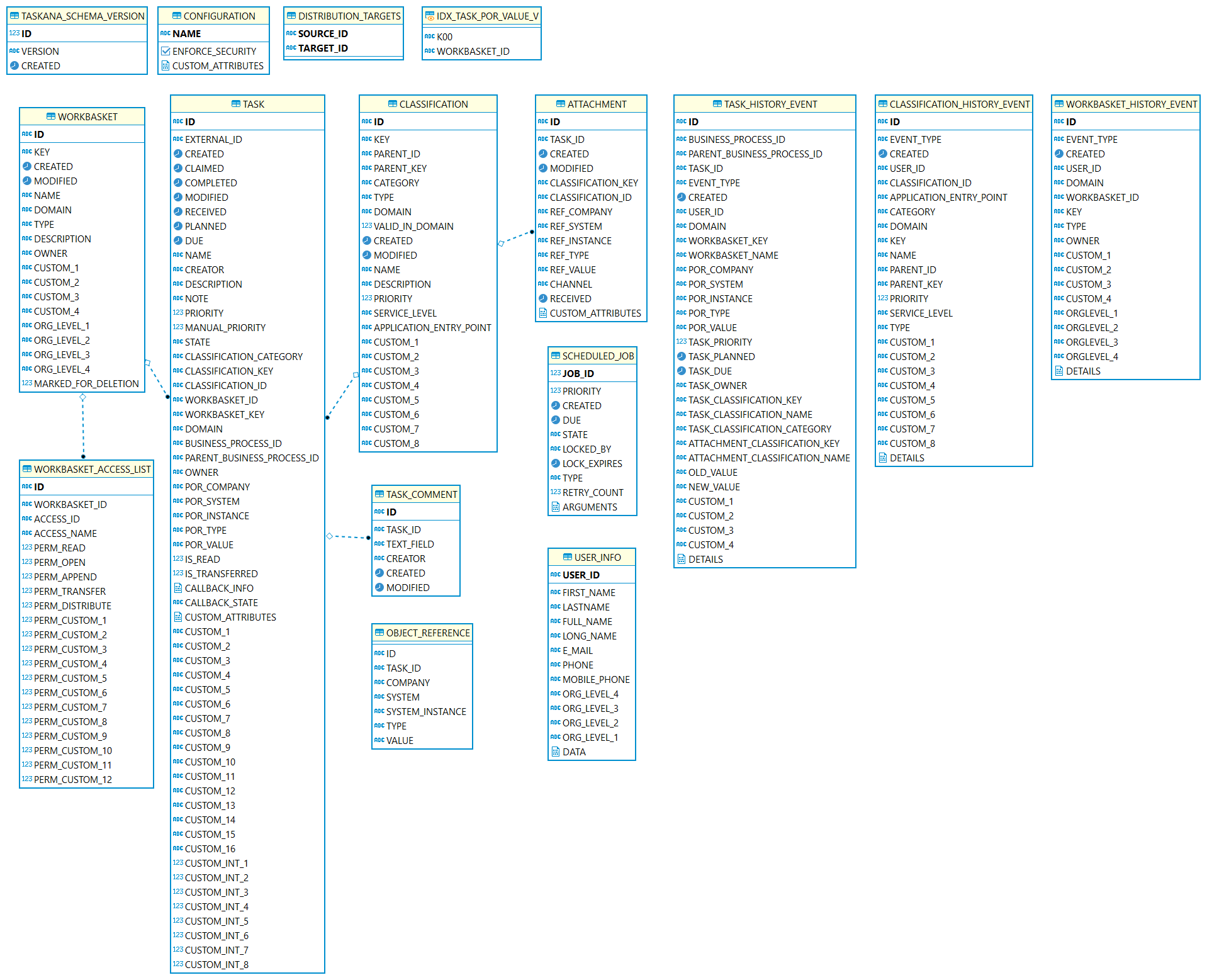
Task: Click the document icon beside CONFIGURATION CUSTOM_ATTRIBUTES
Action: pyautogui.click(x=166, y=65)
